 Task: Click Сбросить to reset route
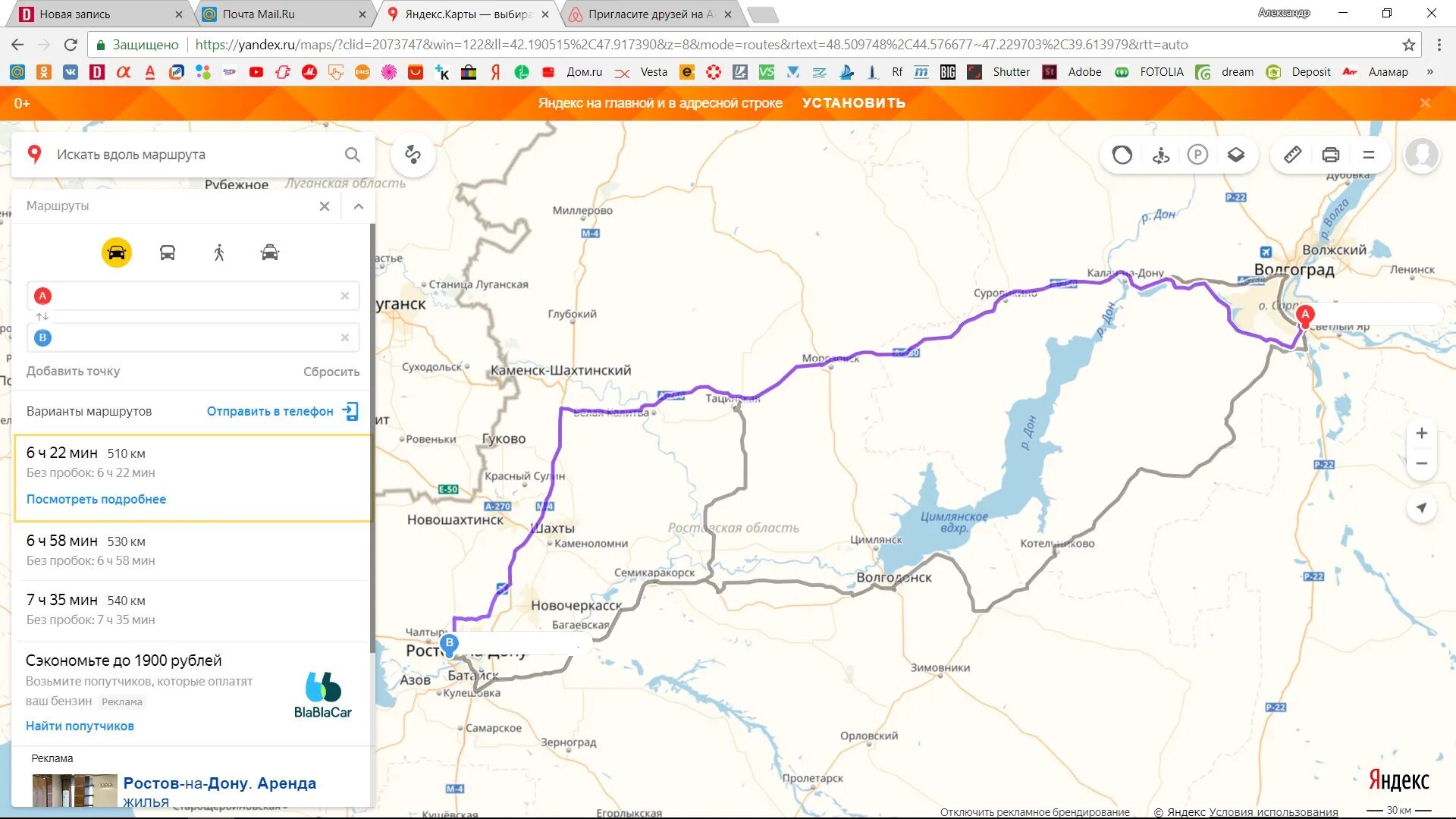[x=331, y=372]
